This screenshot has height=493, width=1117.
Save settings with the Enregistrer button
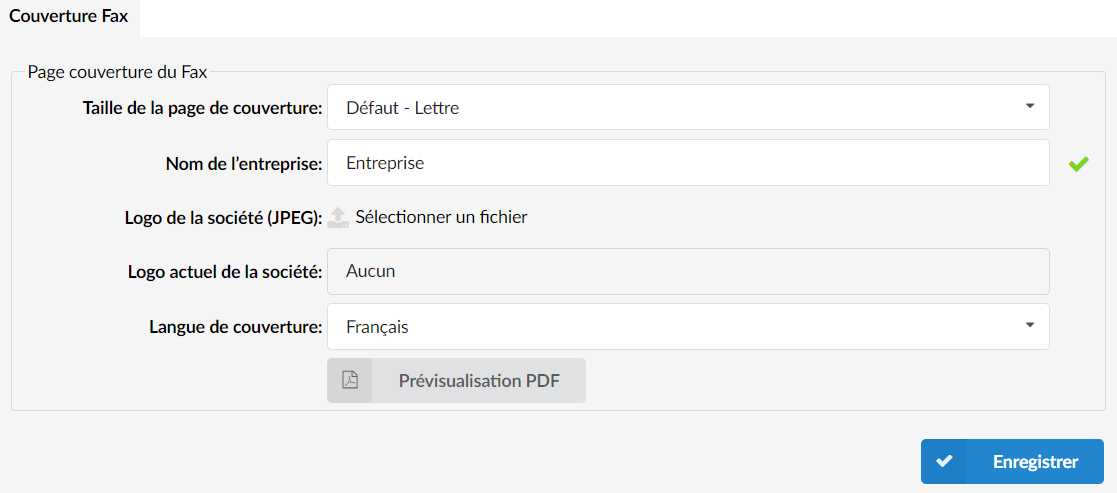[x=1012, y=462]
